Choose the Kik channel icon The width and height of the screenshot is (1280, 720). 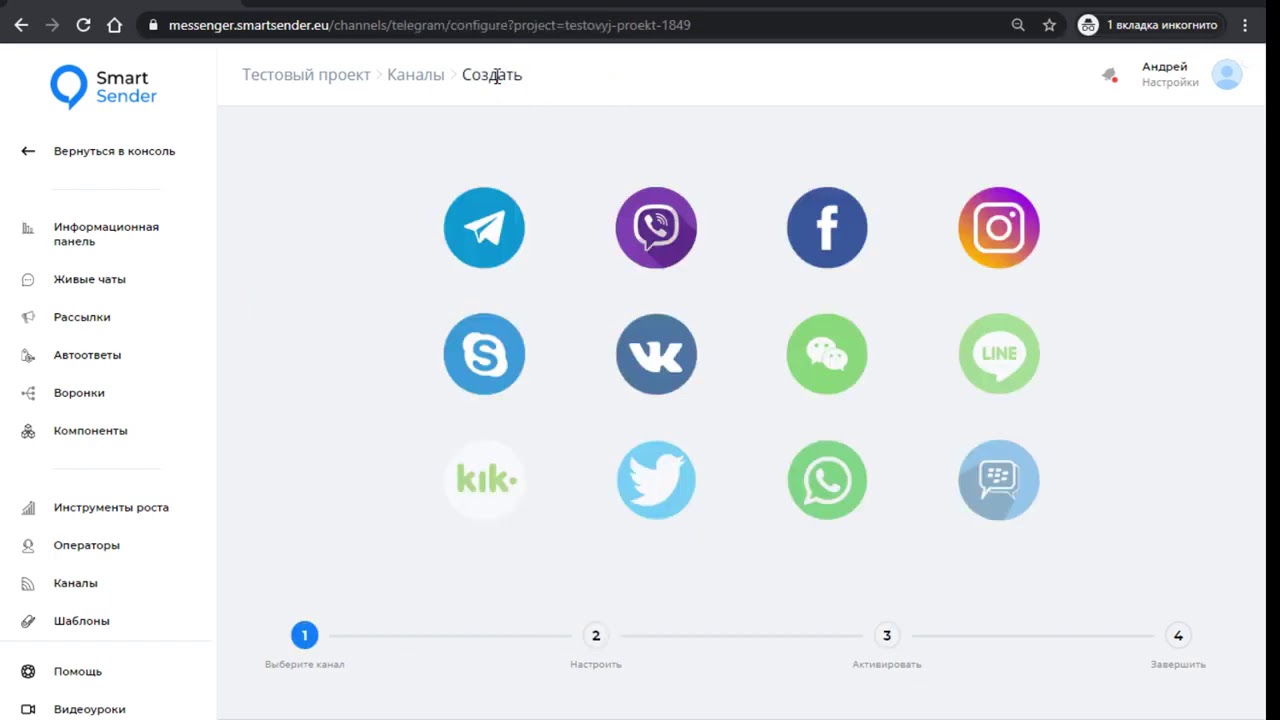point(484,480)
